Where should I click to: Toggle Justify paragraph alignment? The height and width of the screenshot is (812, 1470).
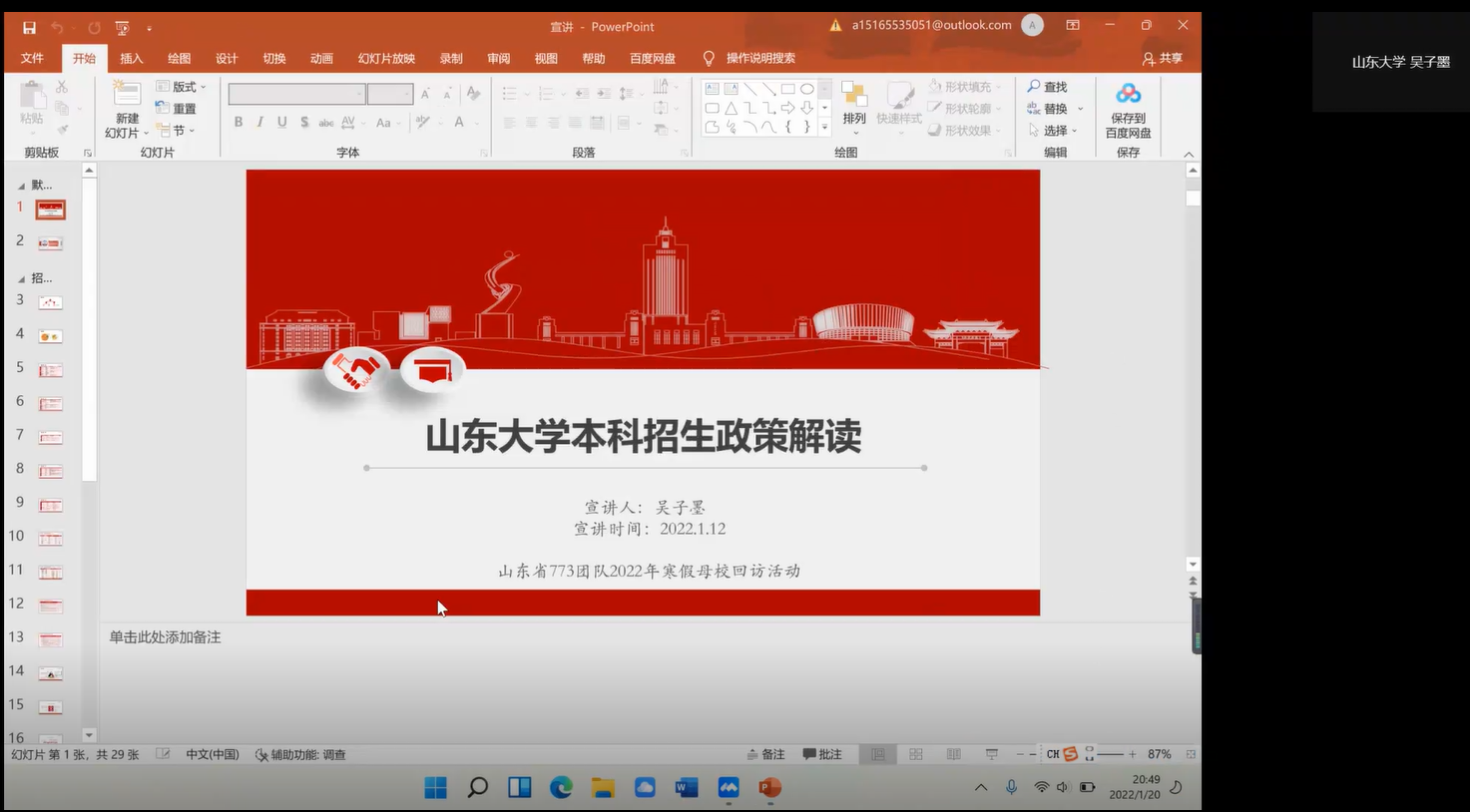pyautogui.click(x=575, y=123)
